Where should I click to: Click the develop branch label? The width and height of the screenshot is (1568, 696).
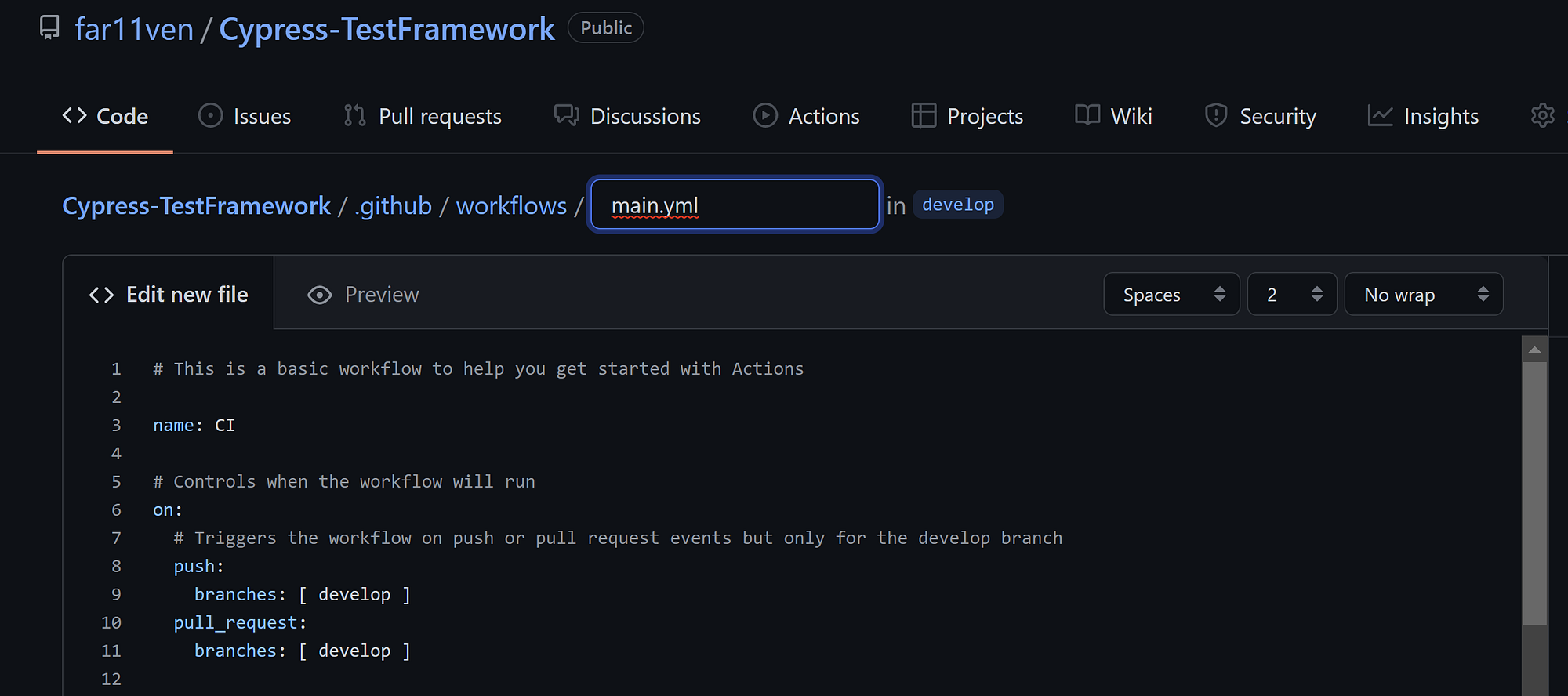[x=958, y=205]
